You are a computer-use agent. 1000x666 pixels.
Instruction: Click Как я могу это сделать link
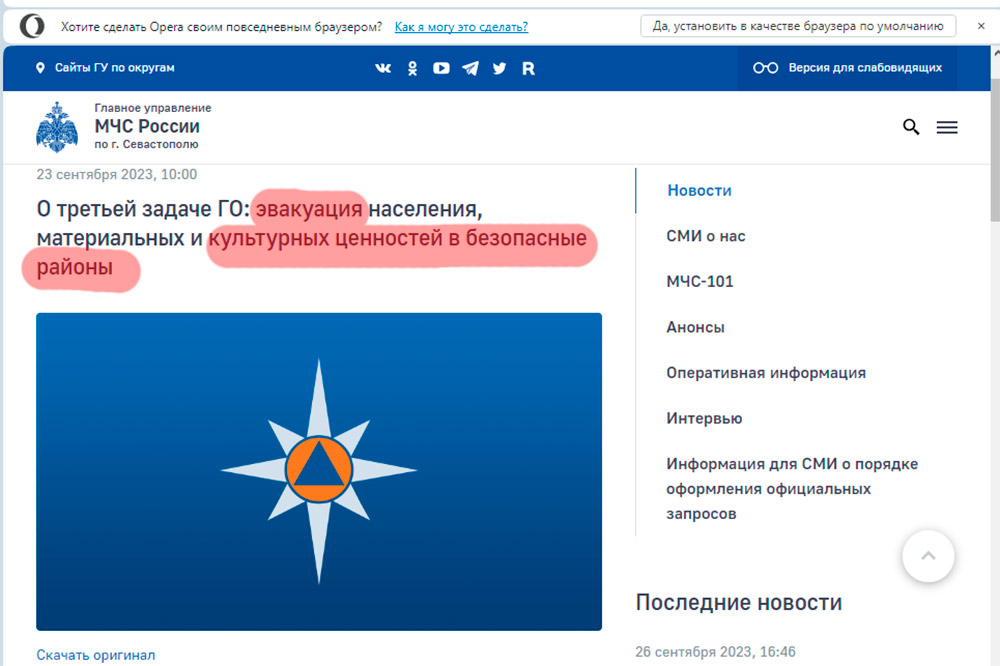pyautogui.click(x=461, y=26)
